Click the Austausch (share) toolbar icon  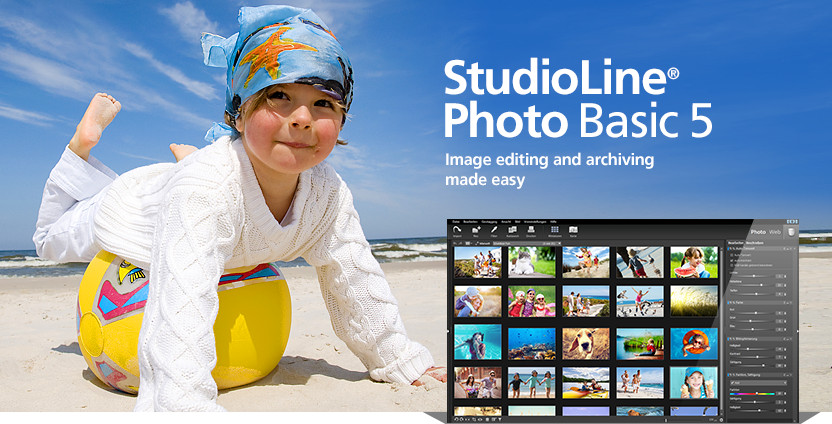coord(513,230)
